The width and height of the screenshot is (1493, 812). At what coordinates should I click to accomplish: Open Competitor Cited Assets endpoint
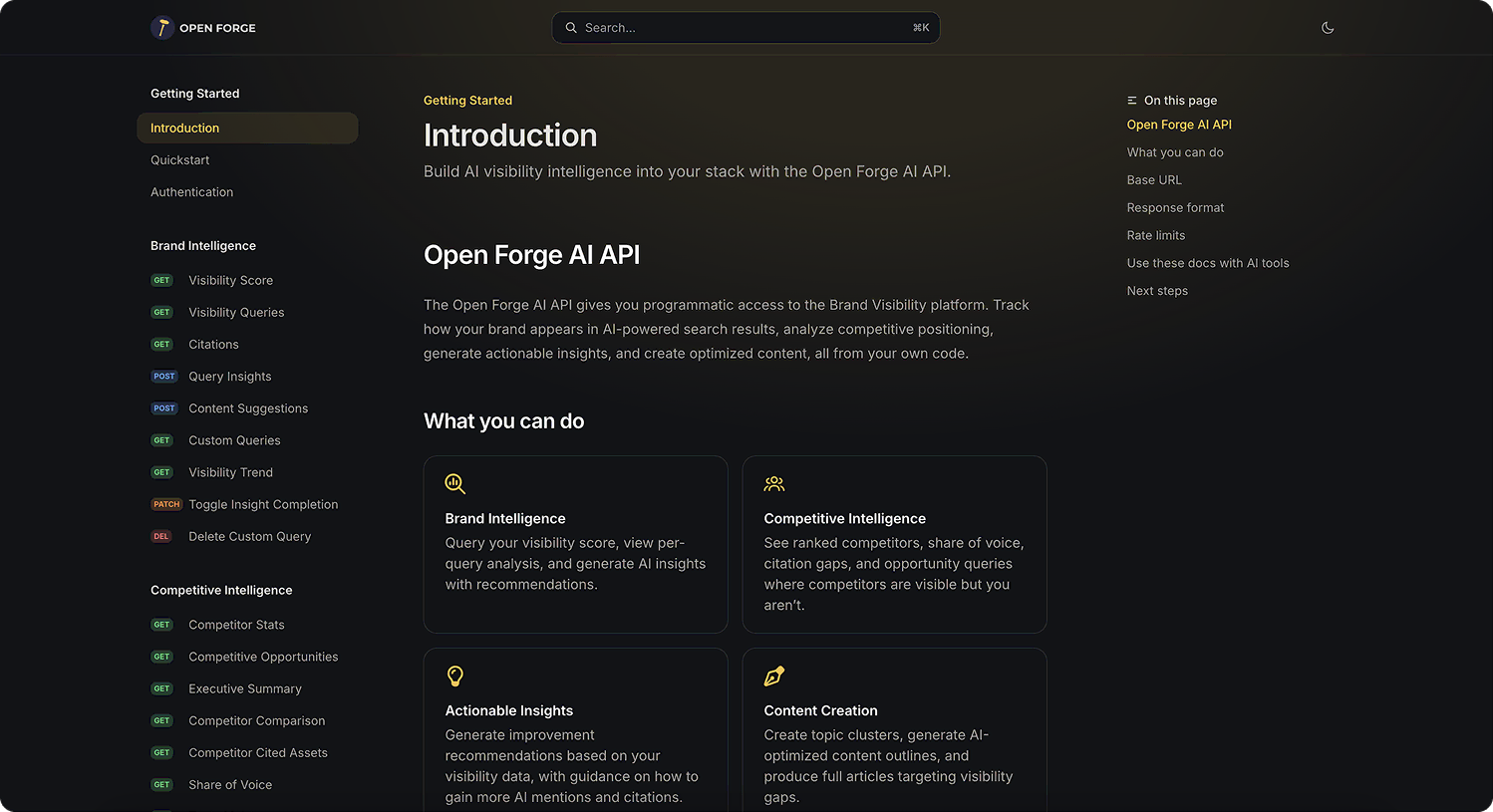257,753
